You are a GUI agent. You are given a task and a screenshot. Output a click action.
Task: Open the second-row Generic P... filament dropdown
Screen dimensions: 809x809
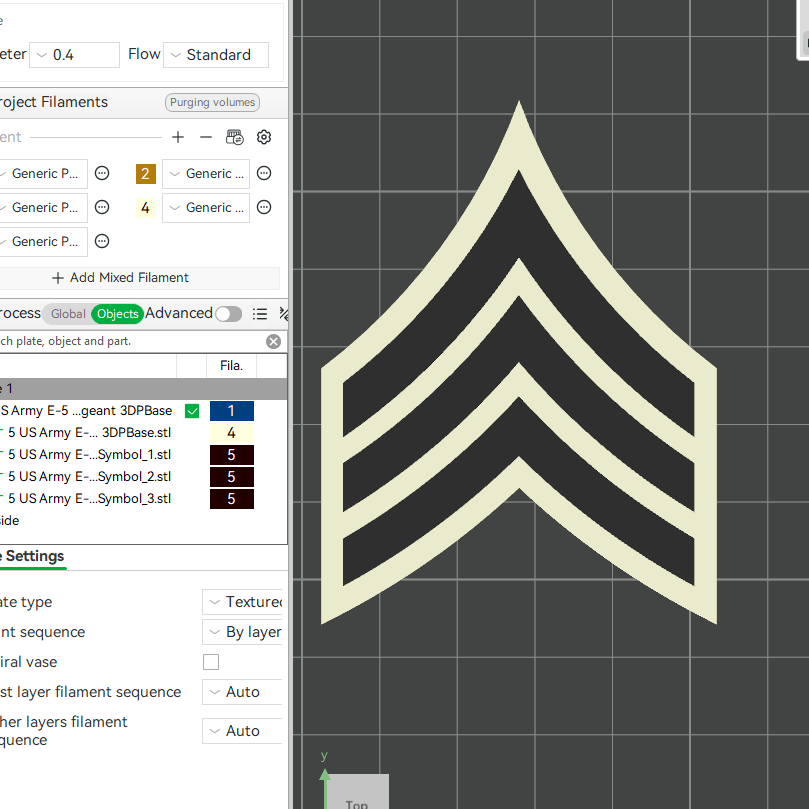pyautogui.click(x=43, y=207)
